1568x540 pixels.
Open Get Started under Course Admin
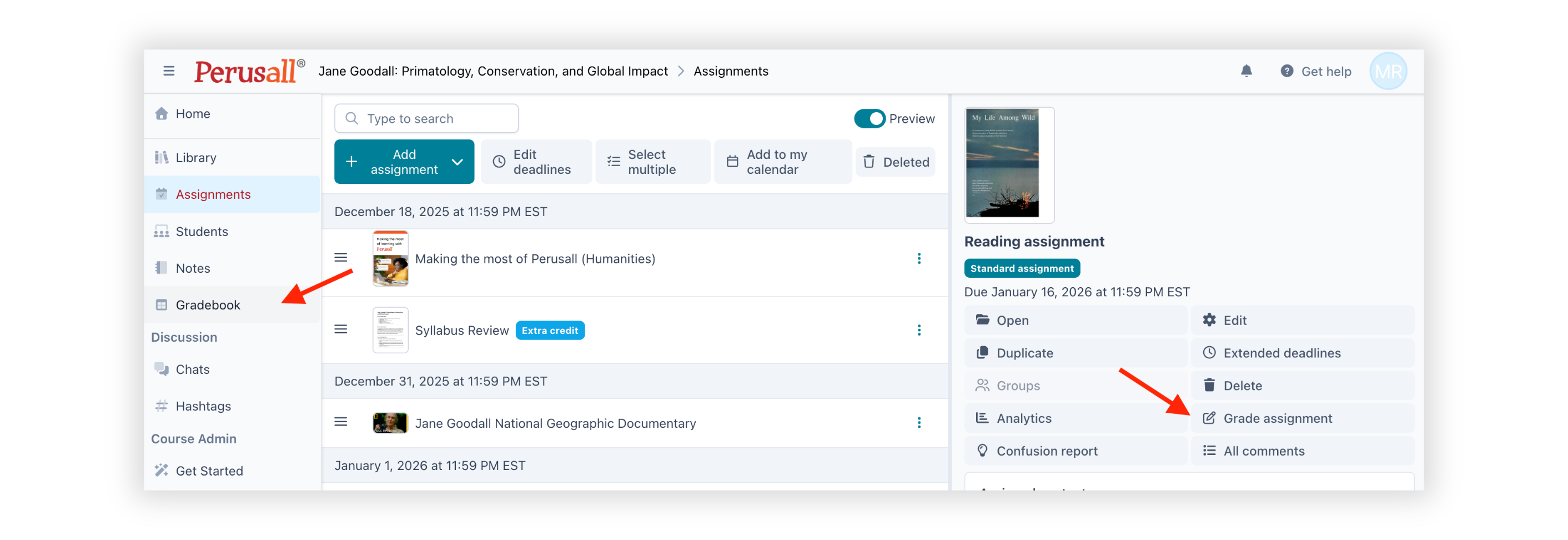click(232, 471)
